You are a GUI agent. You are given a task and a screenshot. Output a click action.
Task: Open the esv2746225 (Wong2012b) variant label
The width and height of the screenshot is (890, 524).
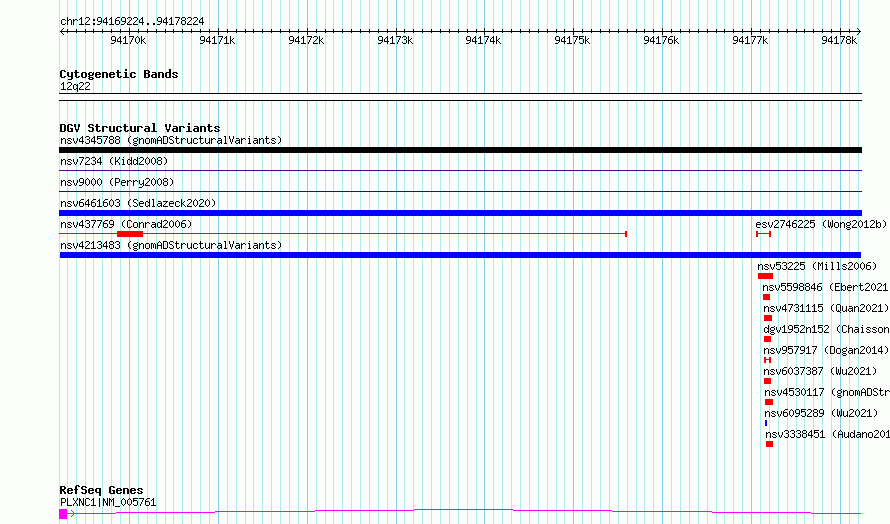pos(821,224)
